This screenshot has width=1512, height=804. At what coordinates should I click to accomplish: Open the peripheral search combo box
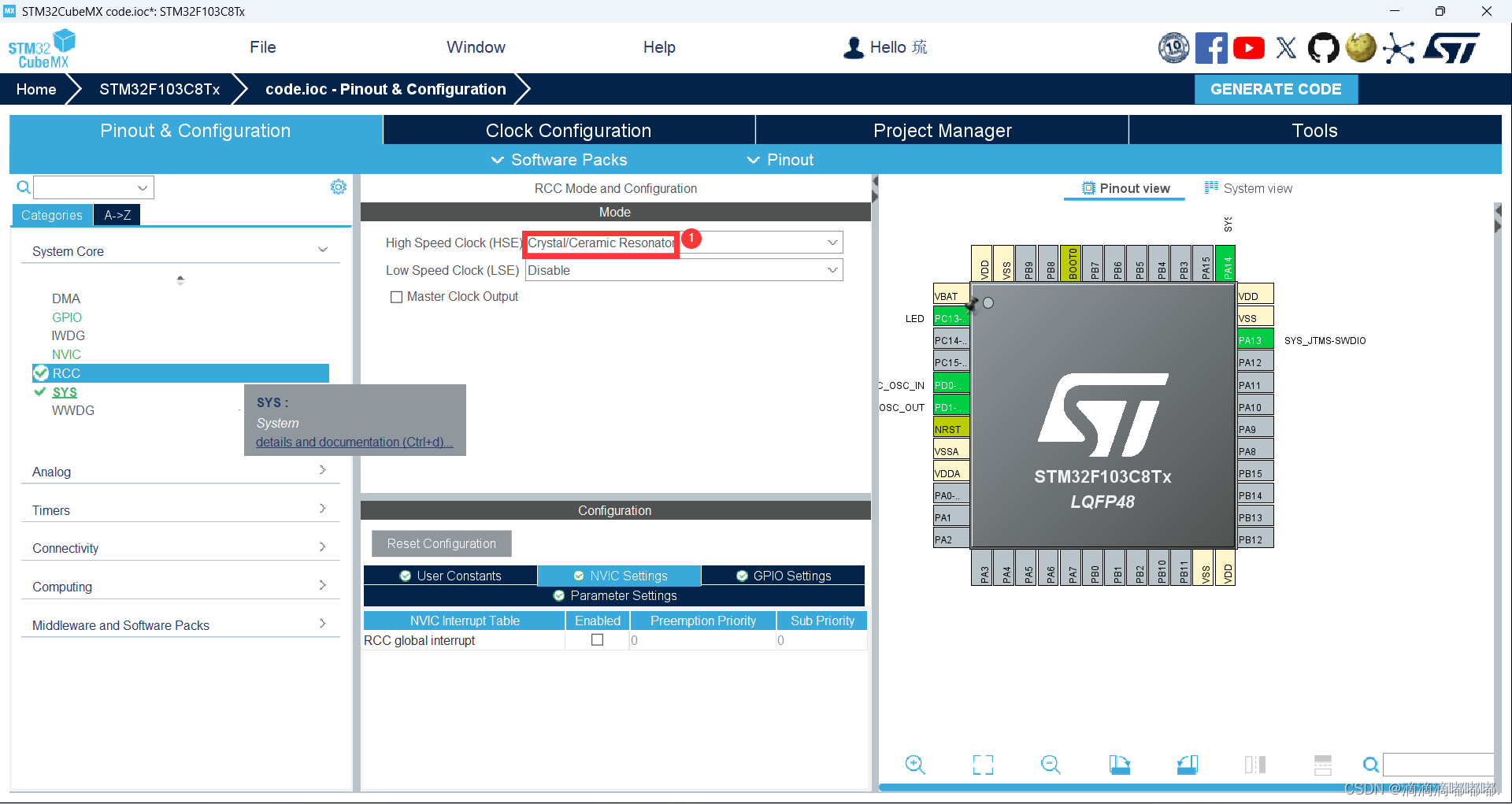point(94,187)
